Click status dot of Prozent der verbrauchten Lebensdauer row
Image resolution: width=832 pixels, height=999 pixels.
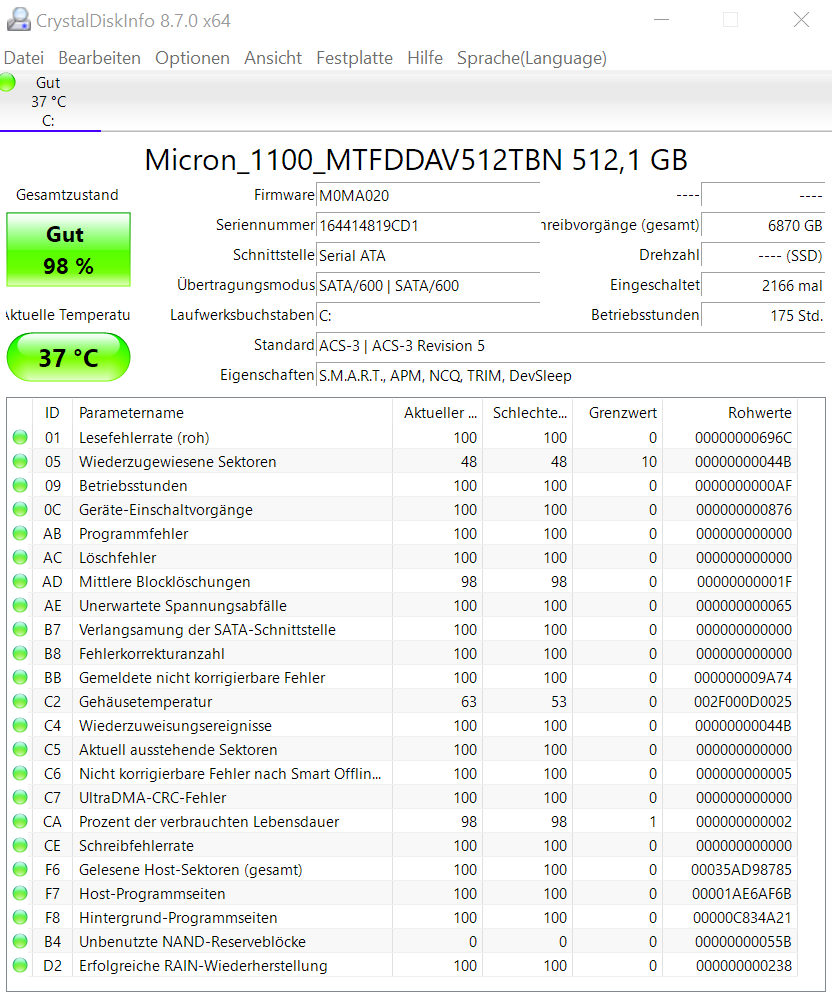point(20,821)
